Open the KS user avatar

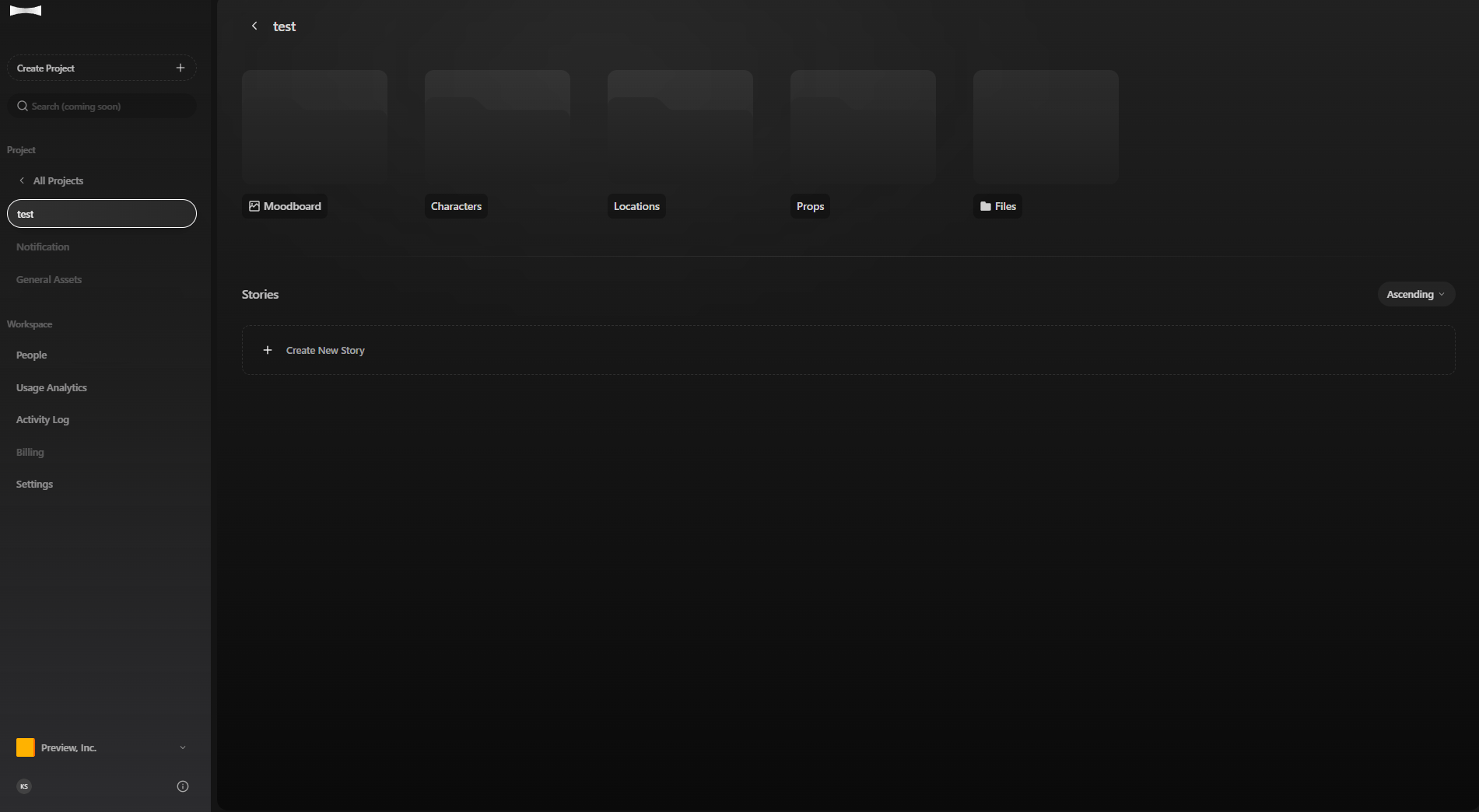point(24,786)
